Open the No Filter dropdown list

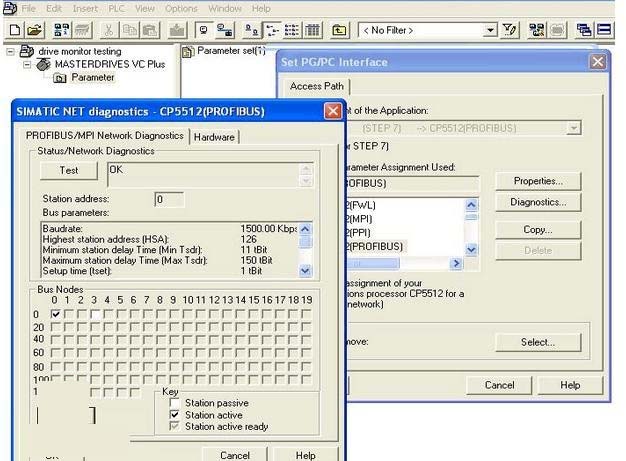(490, 30)
